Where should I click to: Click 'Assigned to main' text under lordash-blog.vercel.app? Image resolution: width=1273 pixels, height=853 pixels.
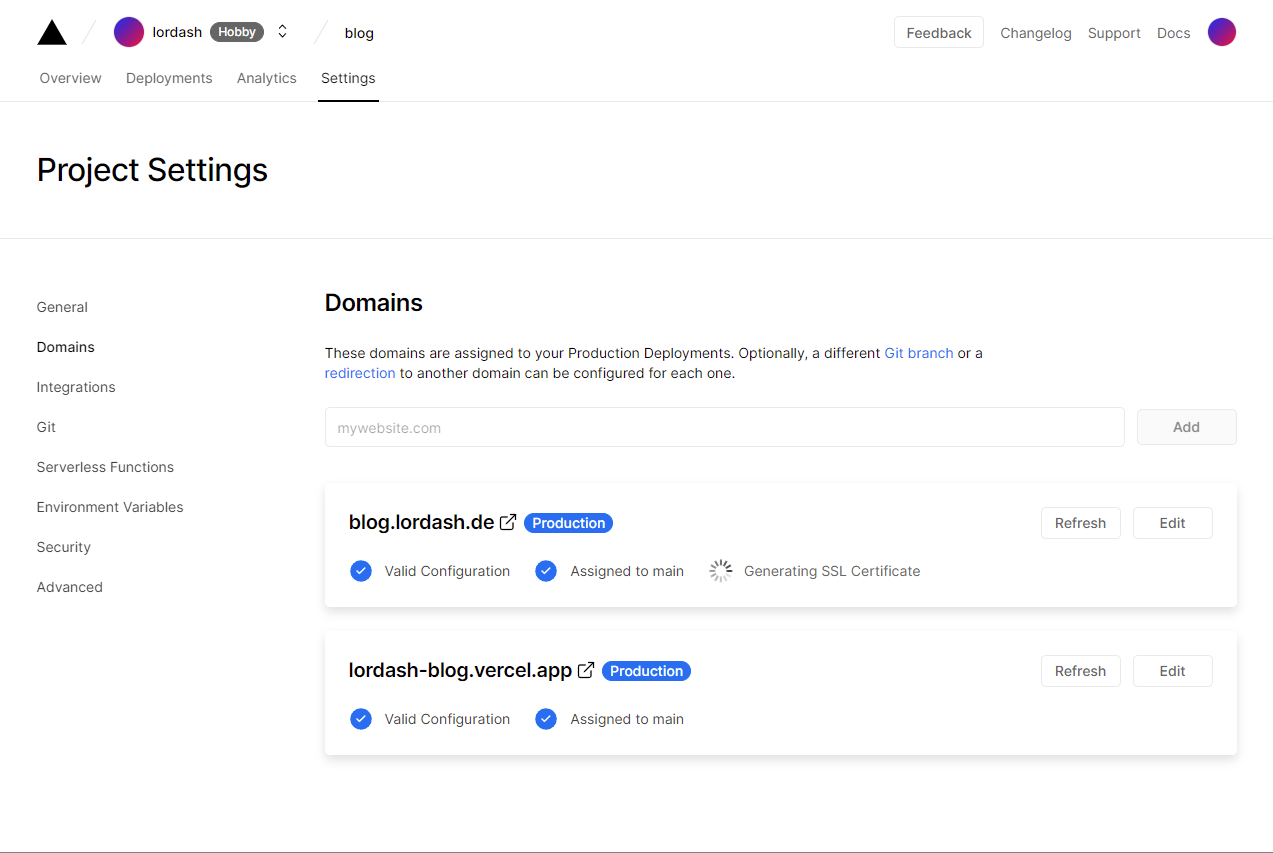[x=627, y=719]
